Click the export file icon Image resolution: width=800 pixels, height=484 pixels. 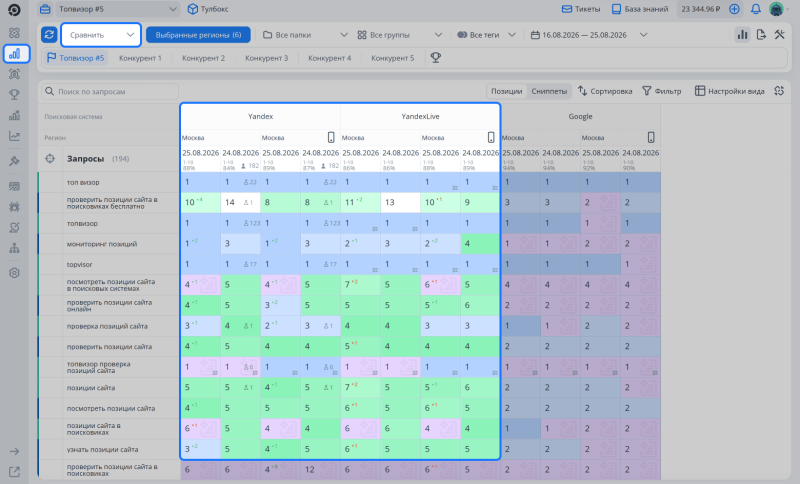761,35
